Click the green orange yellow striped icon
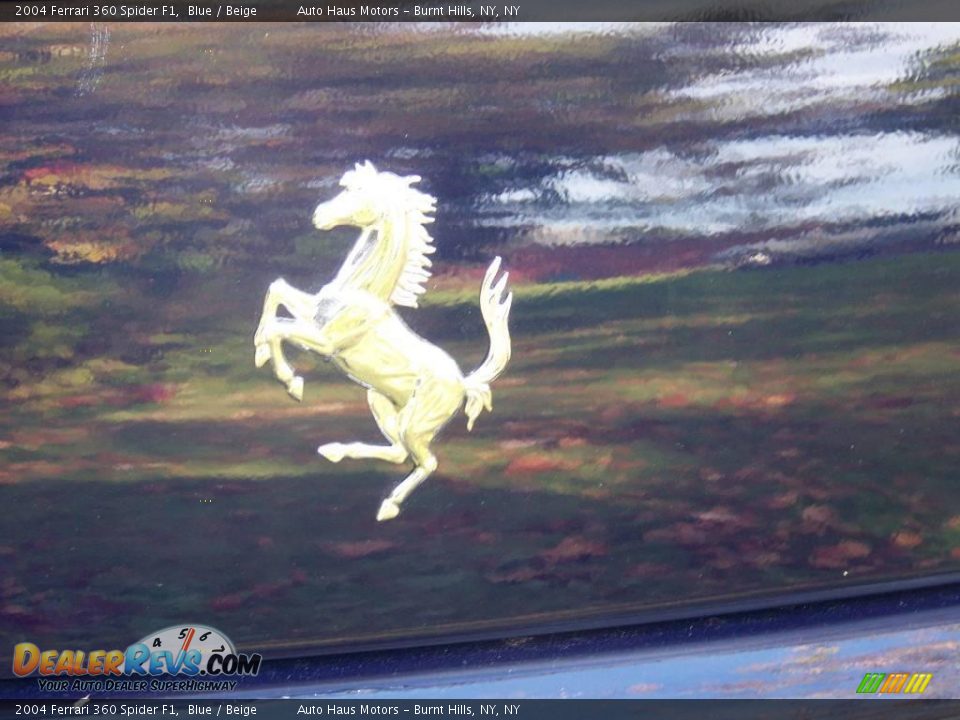 (x=894, y=683)
